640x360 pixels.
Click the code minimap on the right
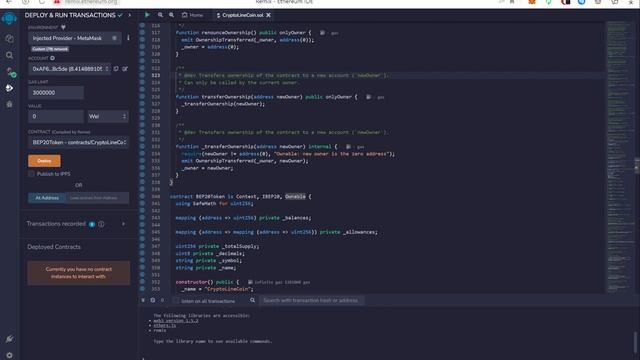619,157
